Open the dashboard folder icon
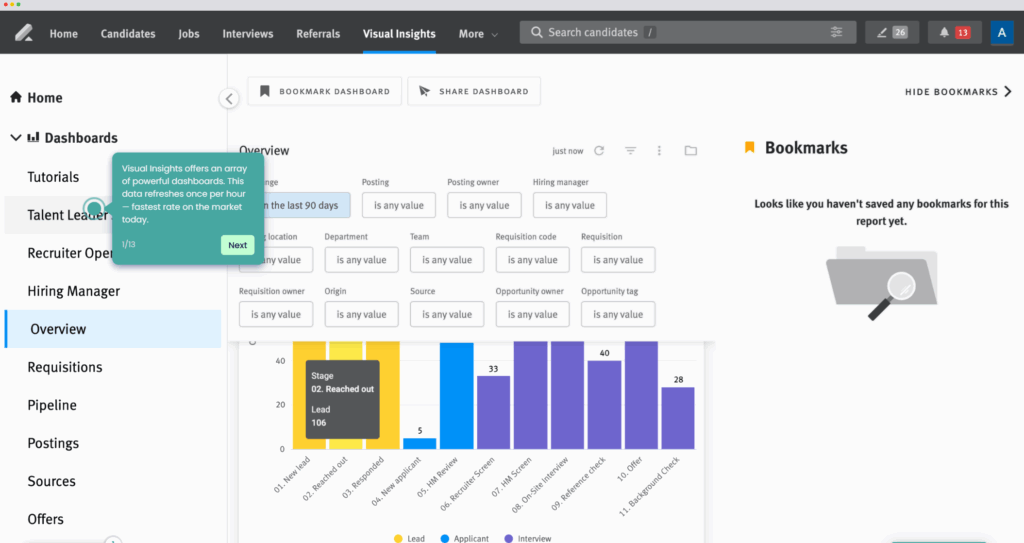This screenshot has width=1024, height=543. click(690, 151)
